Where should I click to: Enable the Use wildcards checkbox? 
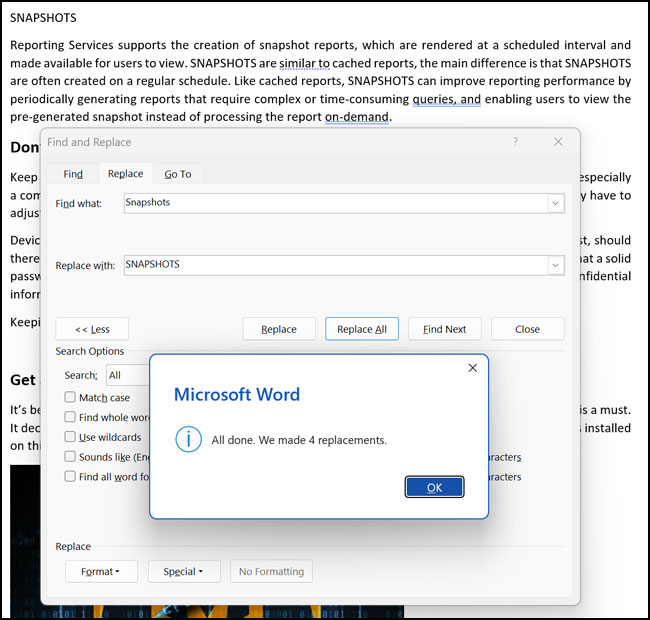(x=70, y=436)
